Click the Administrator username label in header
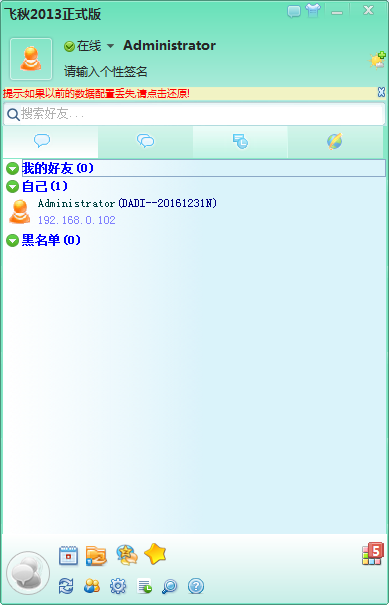Viewport: 389px width, 605px height. pyautogui.click(x=169, y=46)
